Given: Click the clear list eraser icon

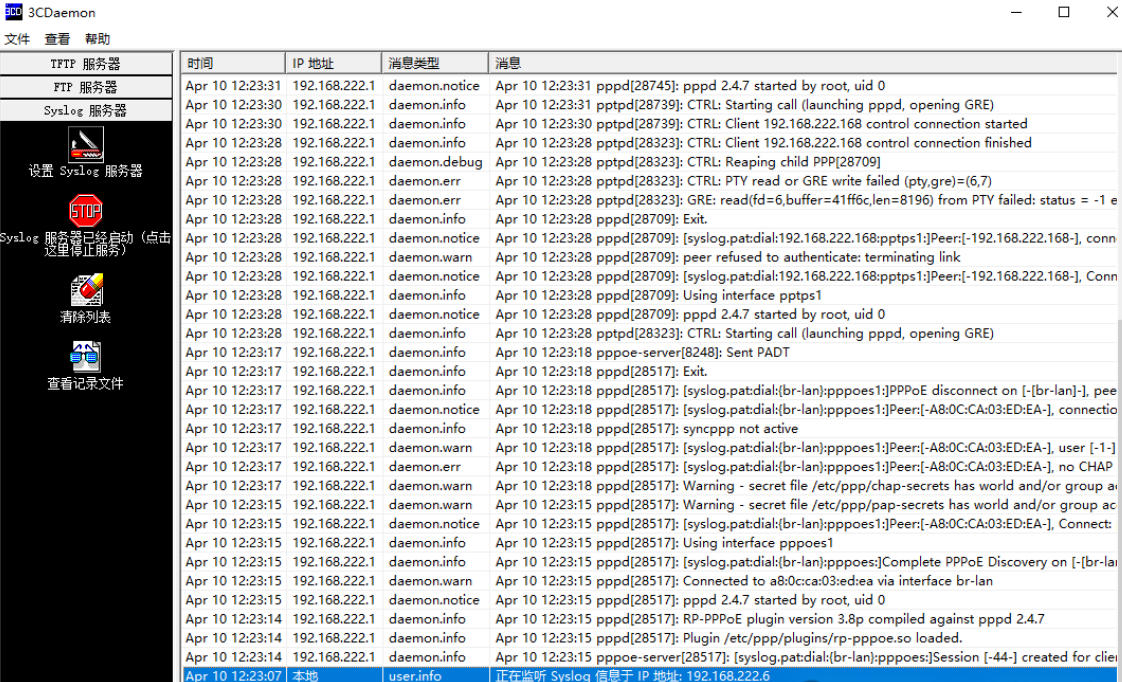Looking at the screenshot, I should [86, 290].
